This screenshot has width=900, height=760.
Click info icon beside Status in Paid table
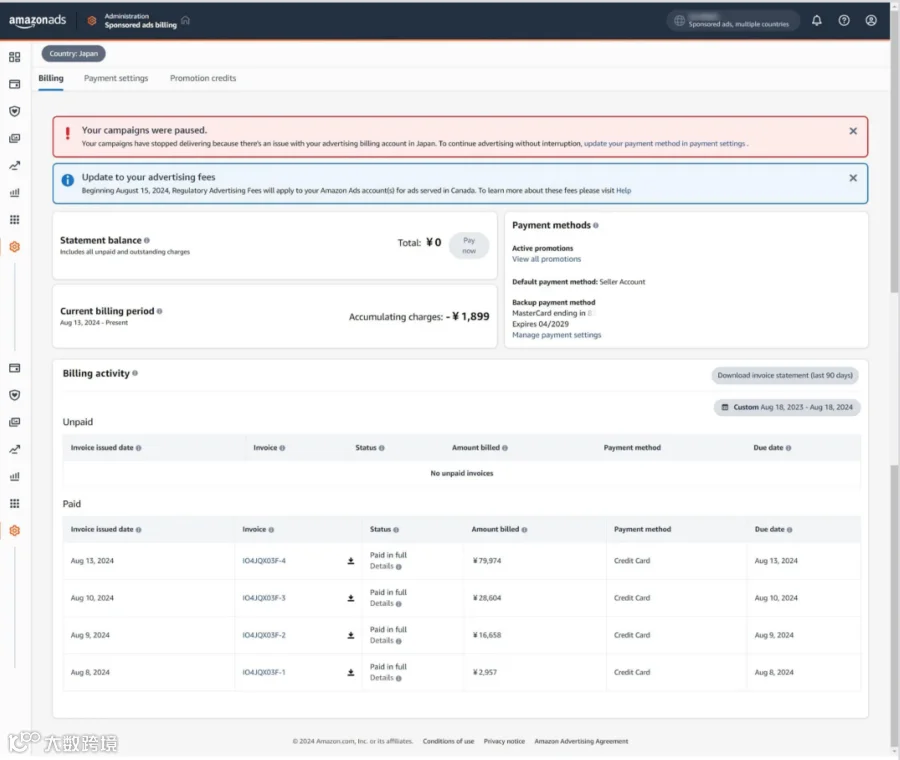(396, 530)
